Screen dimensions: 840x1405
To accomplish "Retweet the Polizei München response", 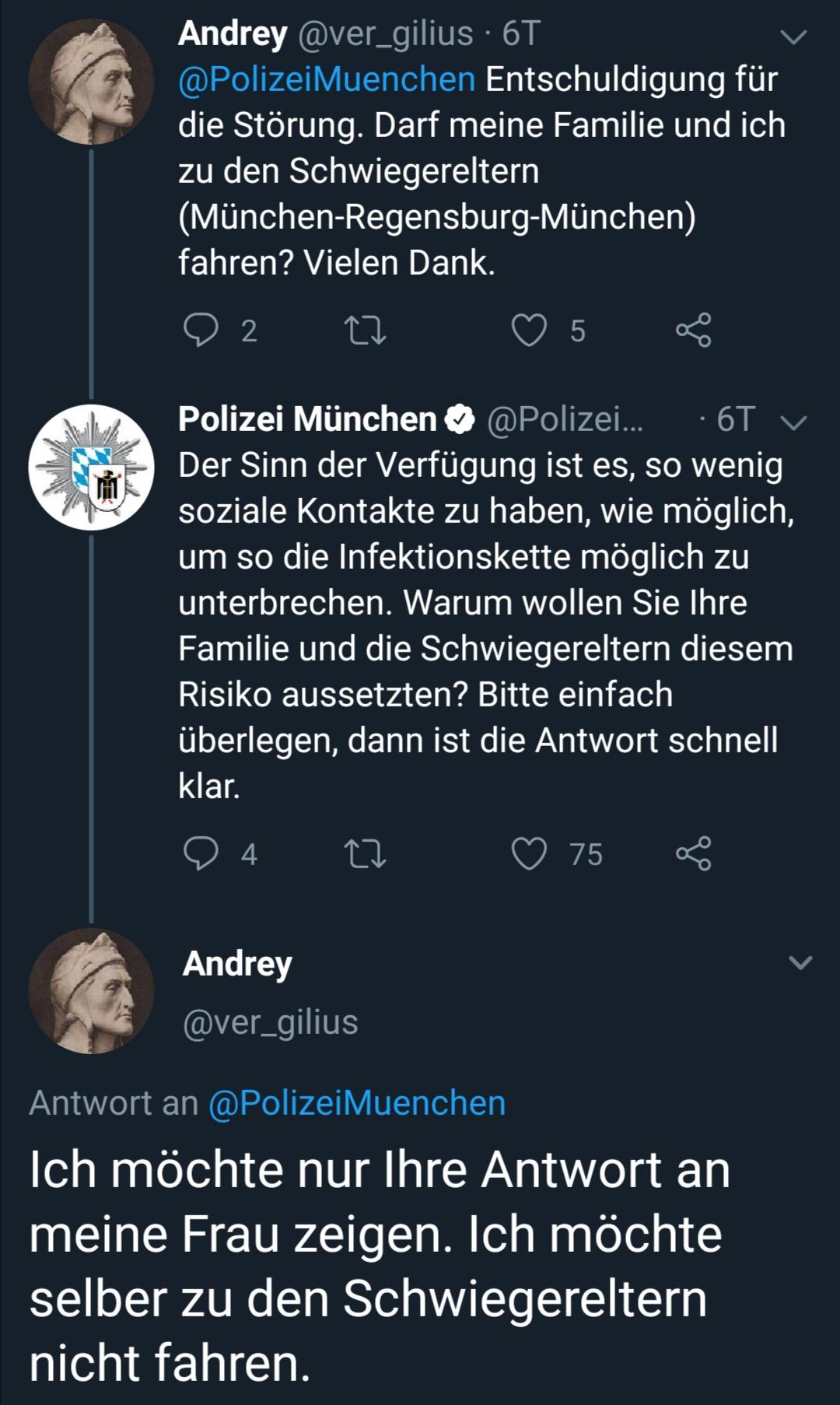I will (x=365, y=853).
